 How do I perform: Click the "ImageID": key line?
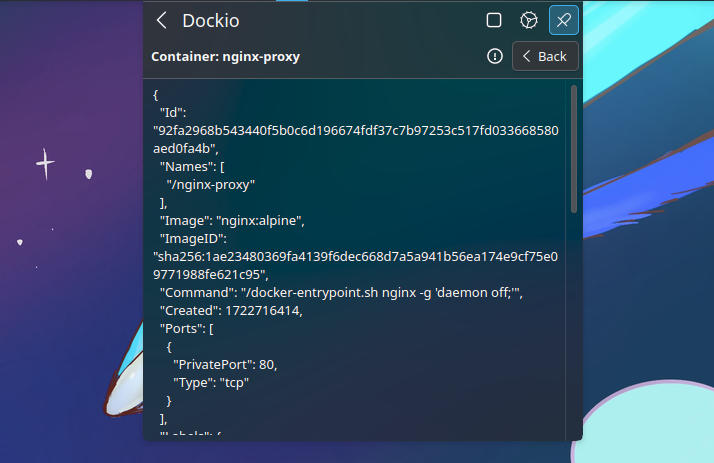[193, 239]
